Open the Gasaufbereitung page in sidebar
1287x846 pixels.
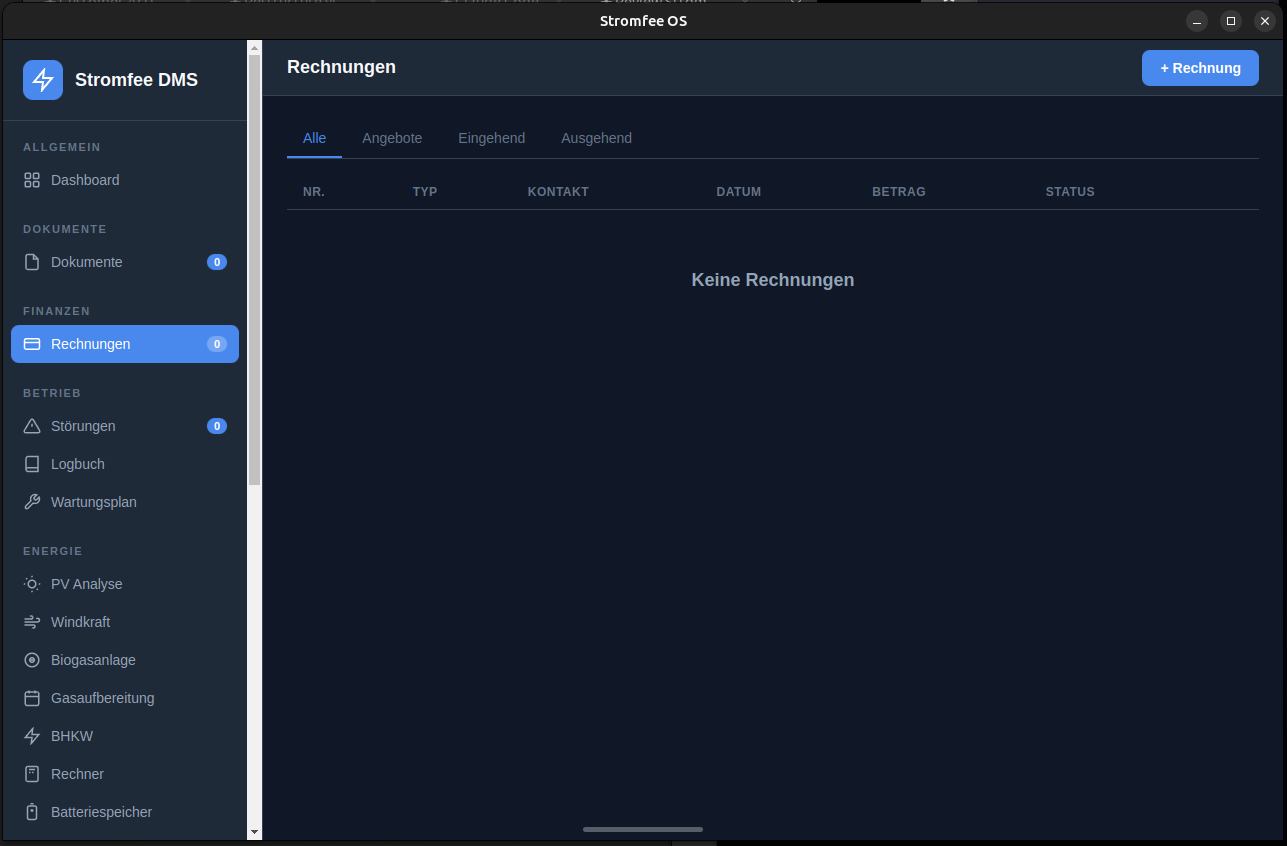tap(102, 698)
